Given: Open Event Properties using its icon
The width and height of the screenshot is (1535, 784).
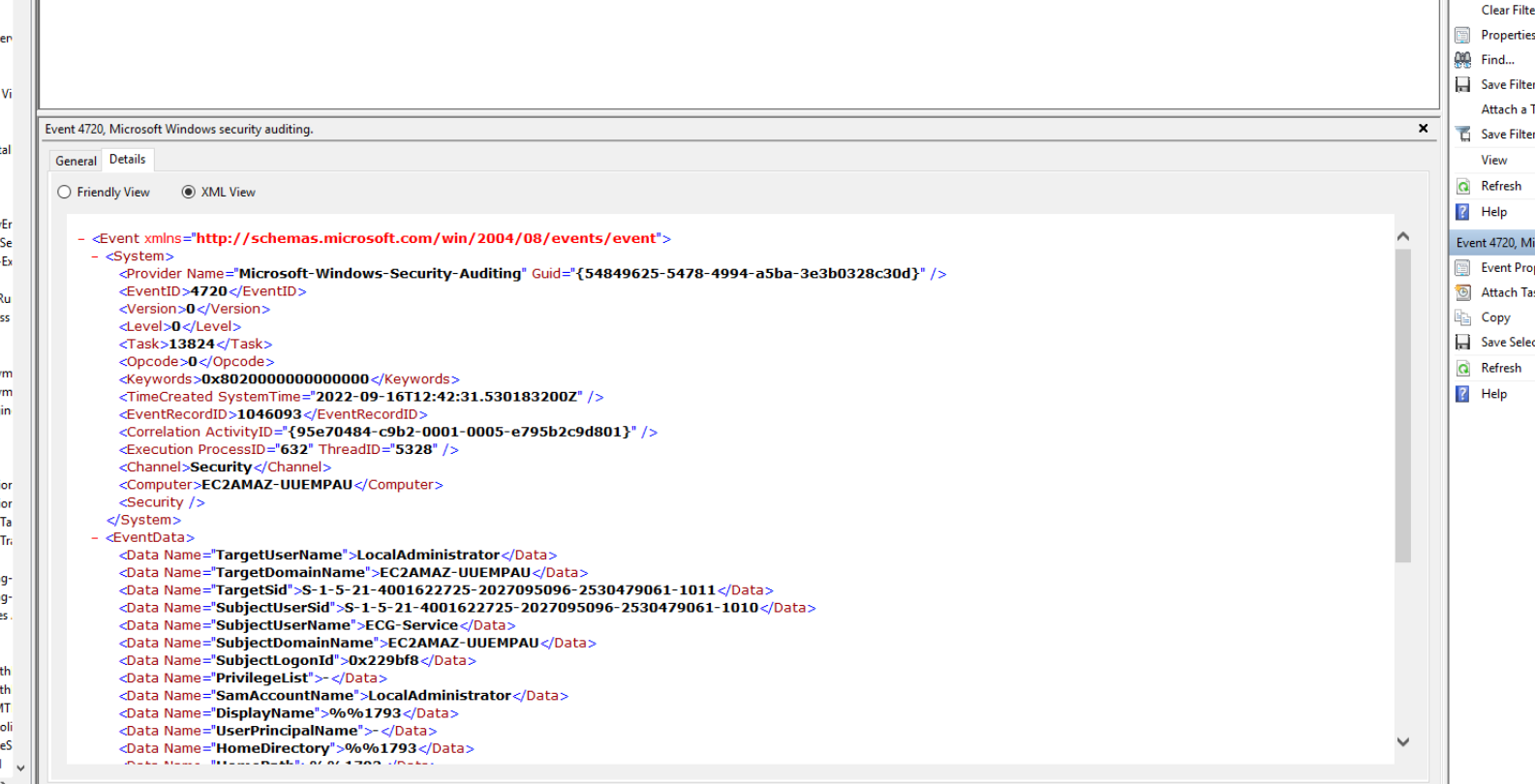Looking at the screenshot, I should click(x=1462, y=268).
